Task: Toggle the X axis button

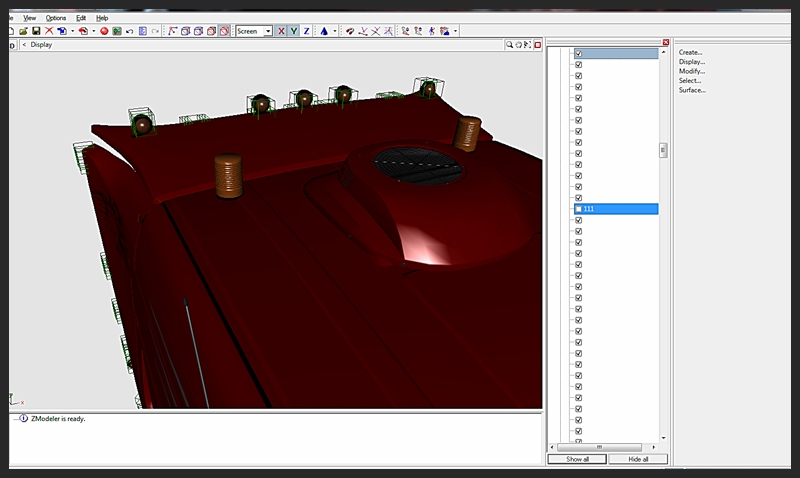Action: pos(281,31)
